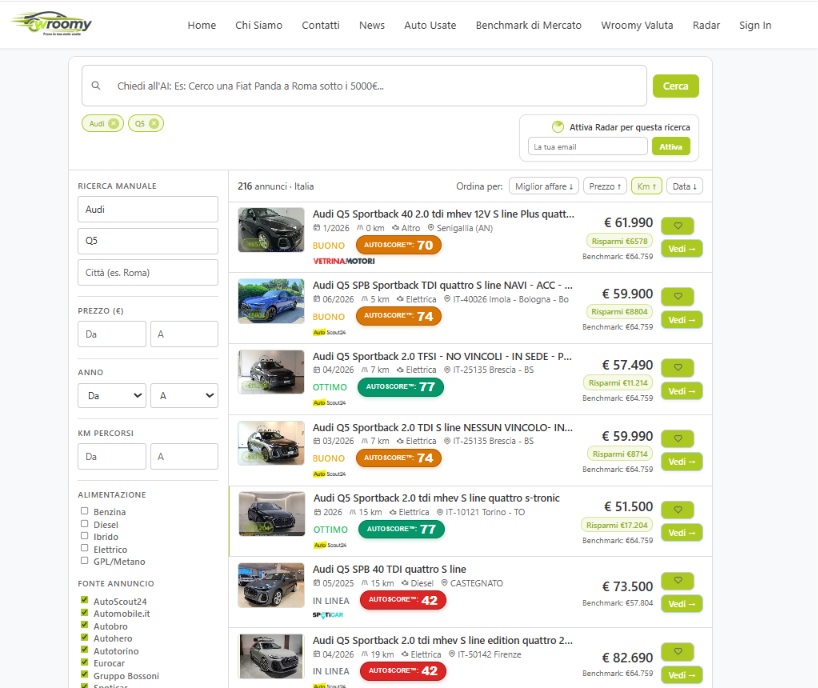
Task: Click Attiva to enable Radar
Action: click(x=671, y=147)
